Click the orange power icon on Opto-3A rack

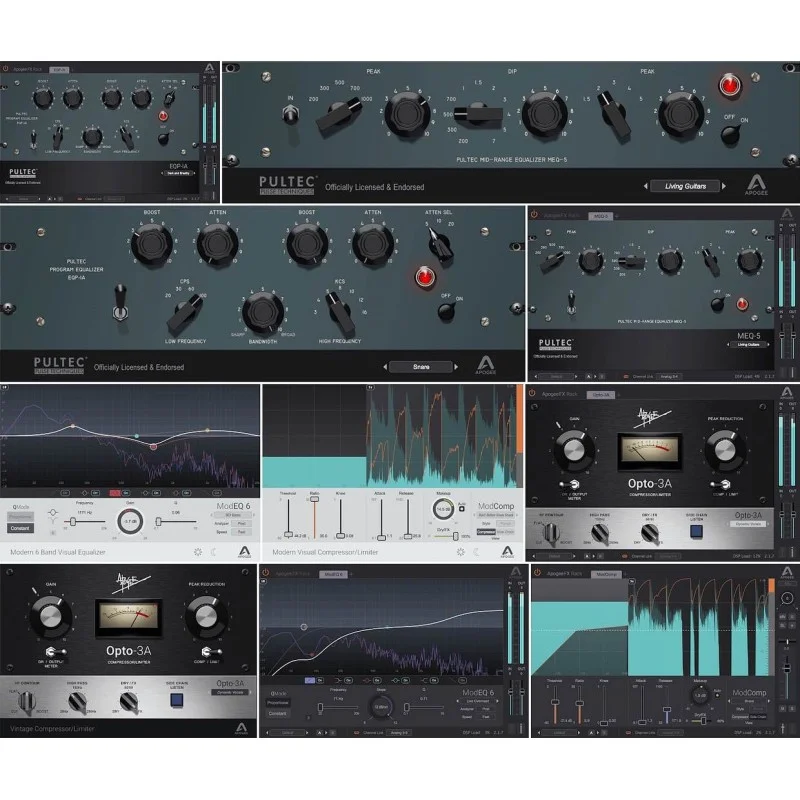click(532, 394)
